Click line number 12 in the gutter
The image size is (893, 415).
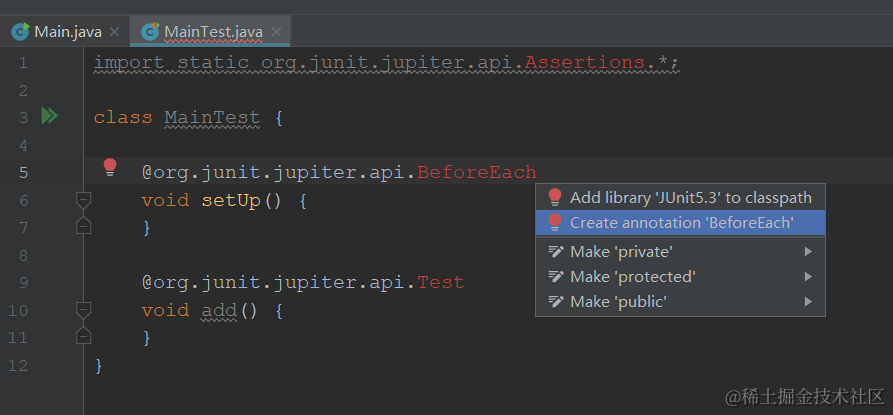point(18,365)
